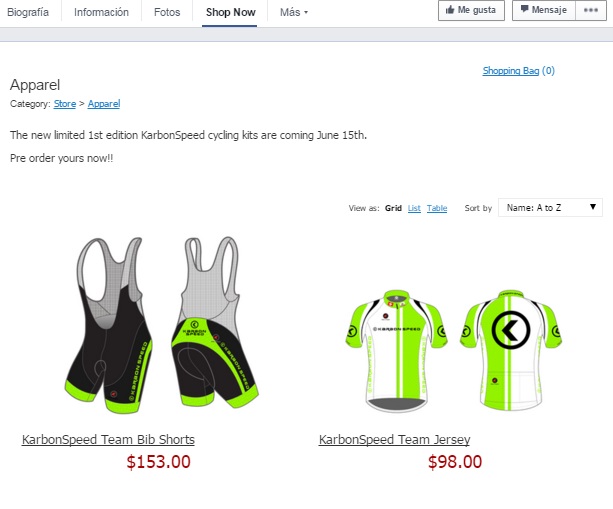This screenshot has height=509, width=613.
Task: Click the thumbs-up Me gusta button
Action: click(x=471, y=10)
